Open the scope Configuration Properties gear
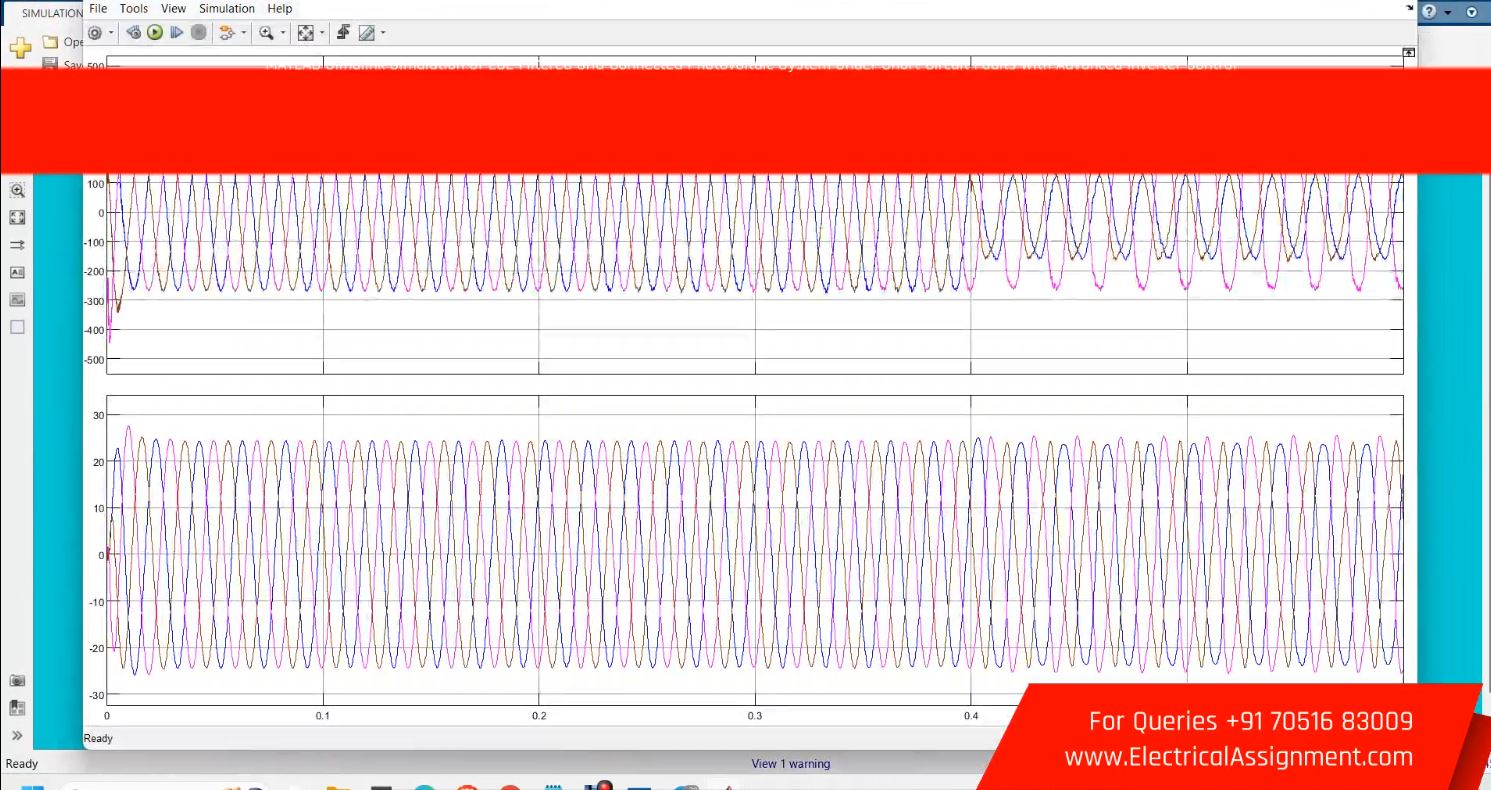1491x790 pixels. [x=95, y=33]
